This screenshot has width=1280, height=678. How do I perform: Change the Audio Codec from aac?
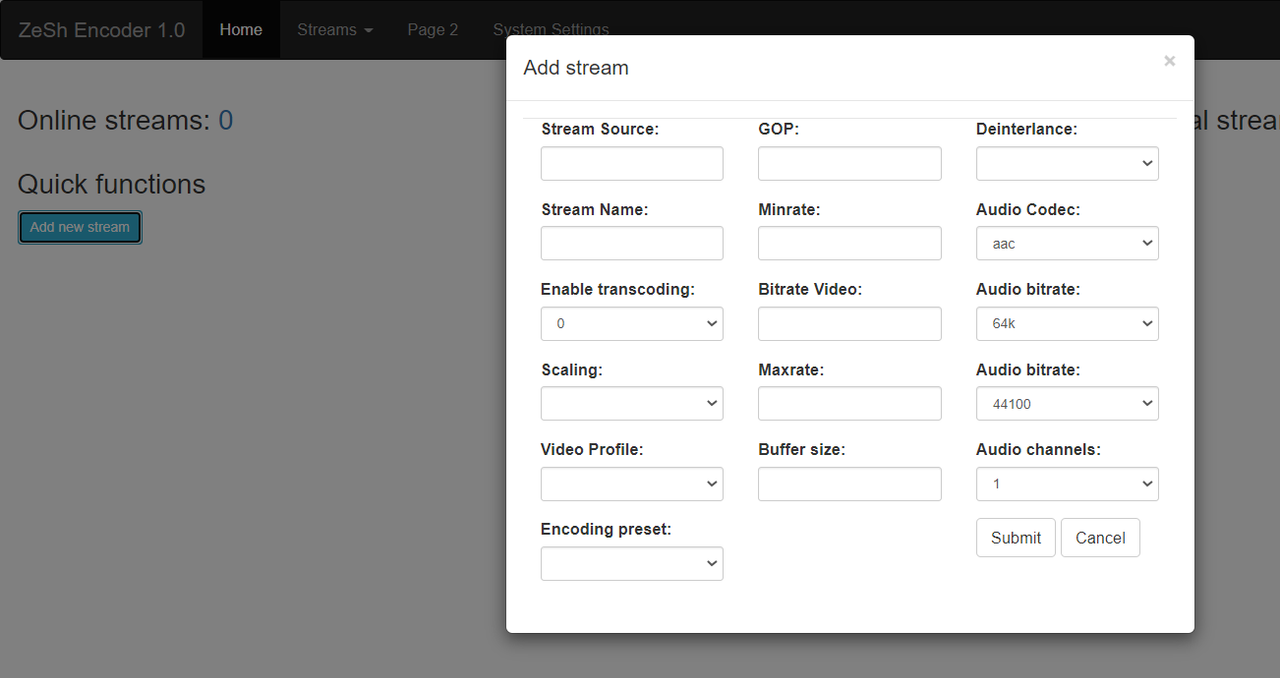(x=1067, y=244)
